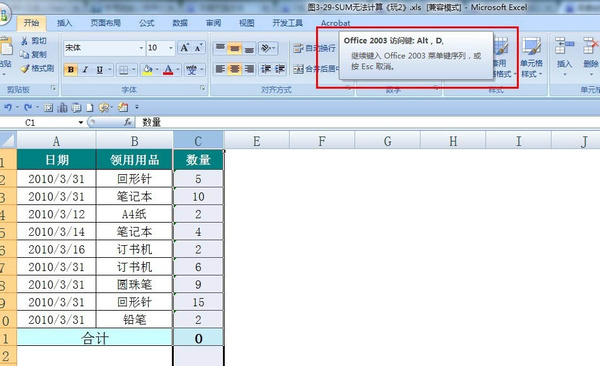Screen dimensions: 600x366
Task: Click the Insert (插入) cells icon
Action: tap(564, 46)
